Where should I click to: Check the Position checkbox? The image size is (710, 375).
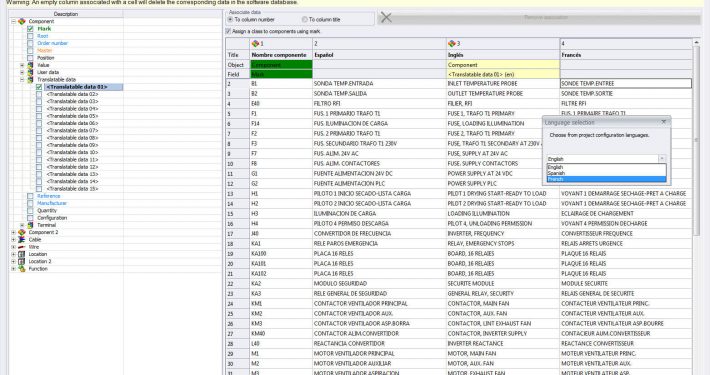pyautogui.click(x=30, y=58)
